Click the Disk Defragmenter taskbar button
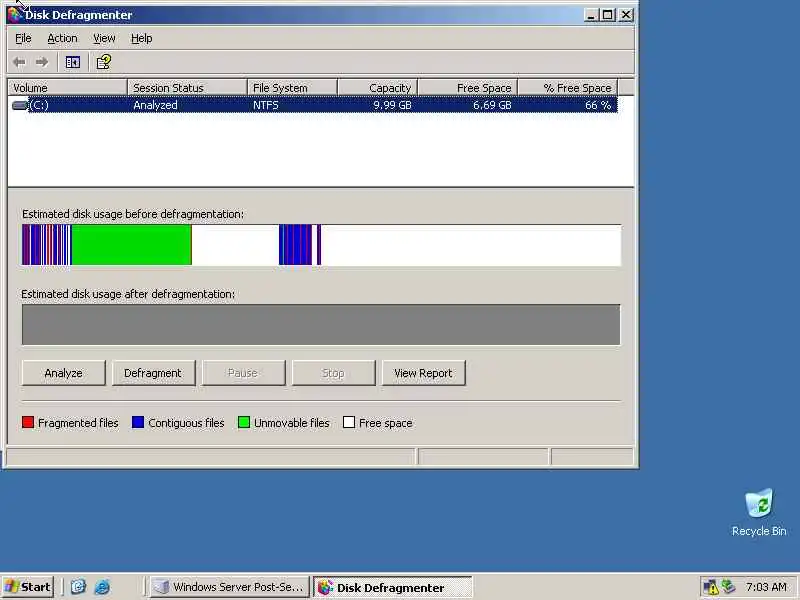800x600 pixels. 392,587
